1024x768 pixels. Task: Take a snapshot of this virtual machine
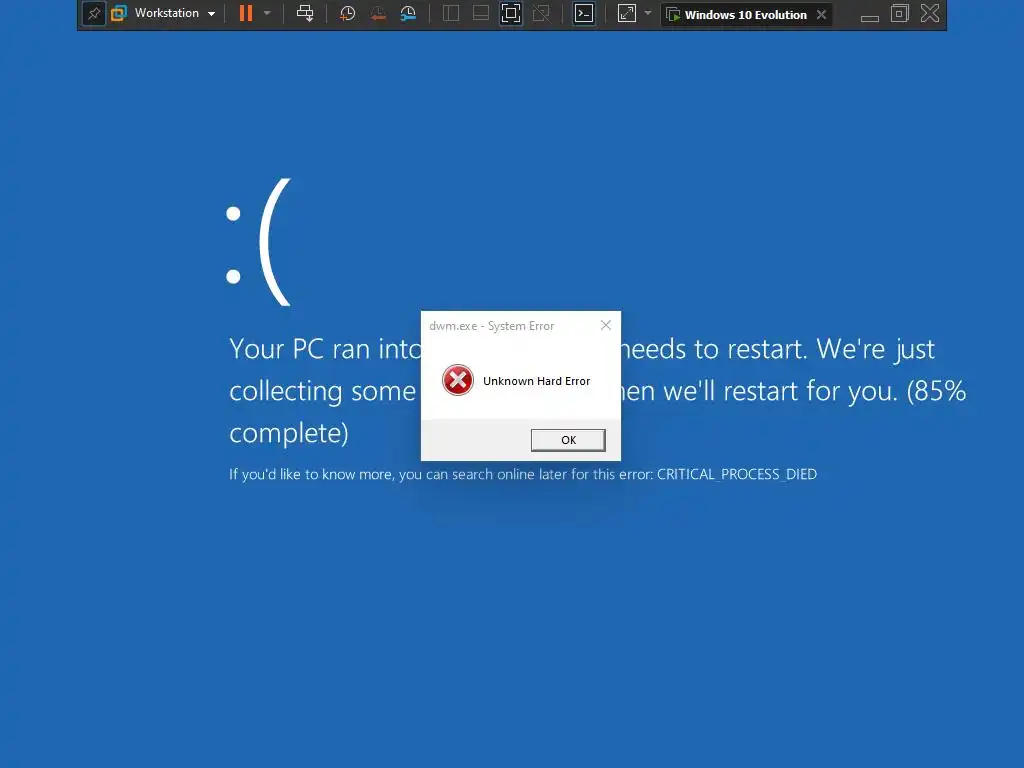(347, 14)
